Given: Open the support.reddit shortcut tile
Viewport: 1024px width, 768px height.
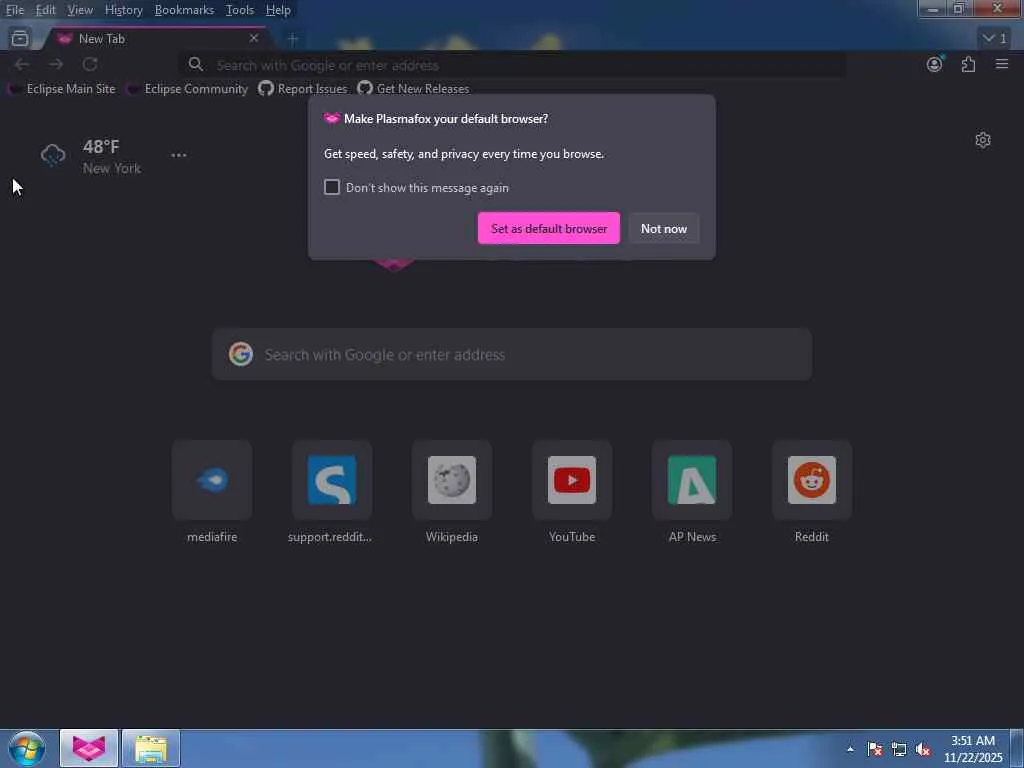Looking at the screenshot, I should pos(332,480).
